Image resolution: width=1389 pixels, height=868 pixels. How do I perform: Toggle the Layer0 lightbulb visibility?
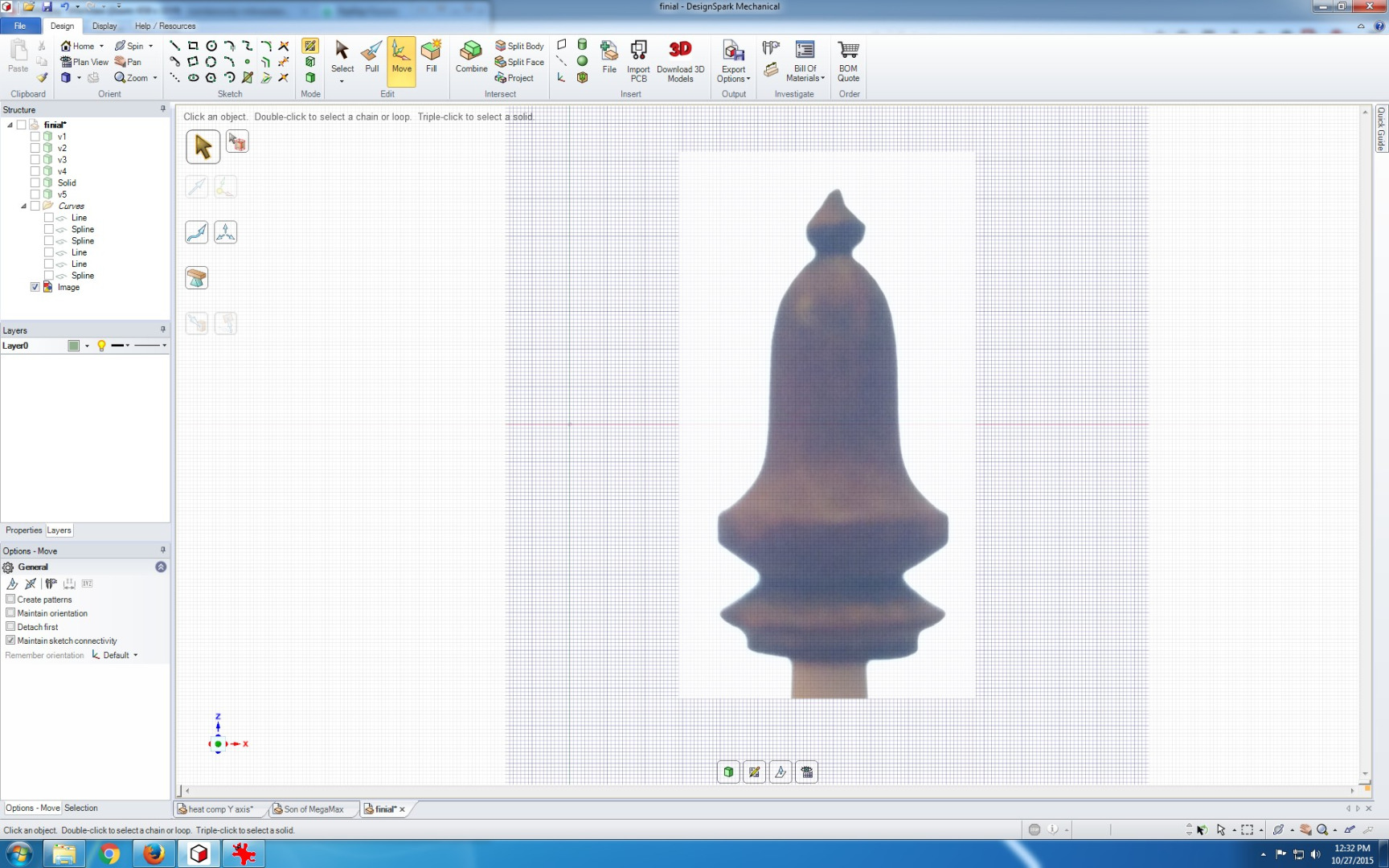pyautogui.click(x=101, y=346)
